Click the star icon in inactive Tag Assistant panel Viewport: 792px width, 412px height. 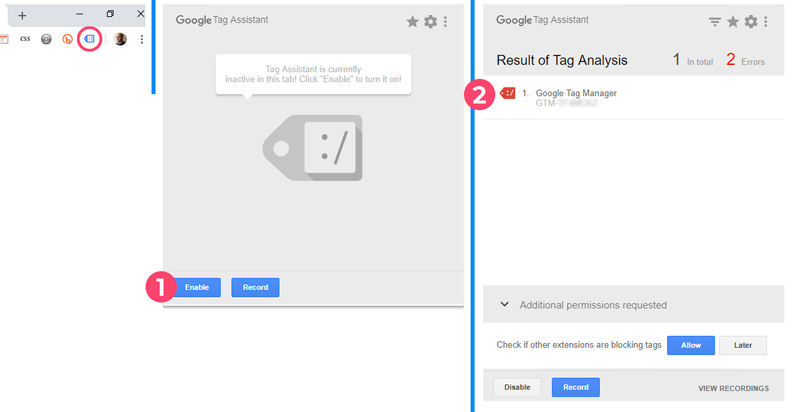(413, 21)
